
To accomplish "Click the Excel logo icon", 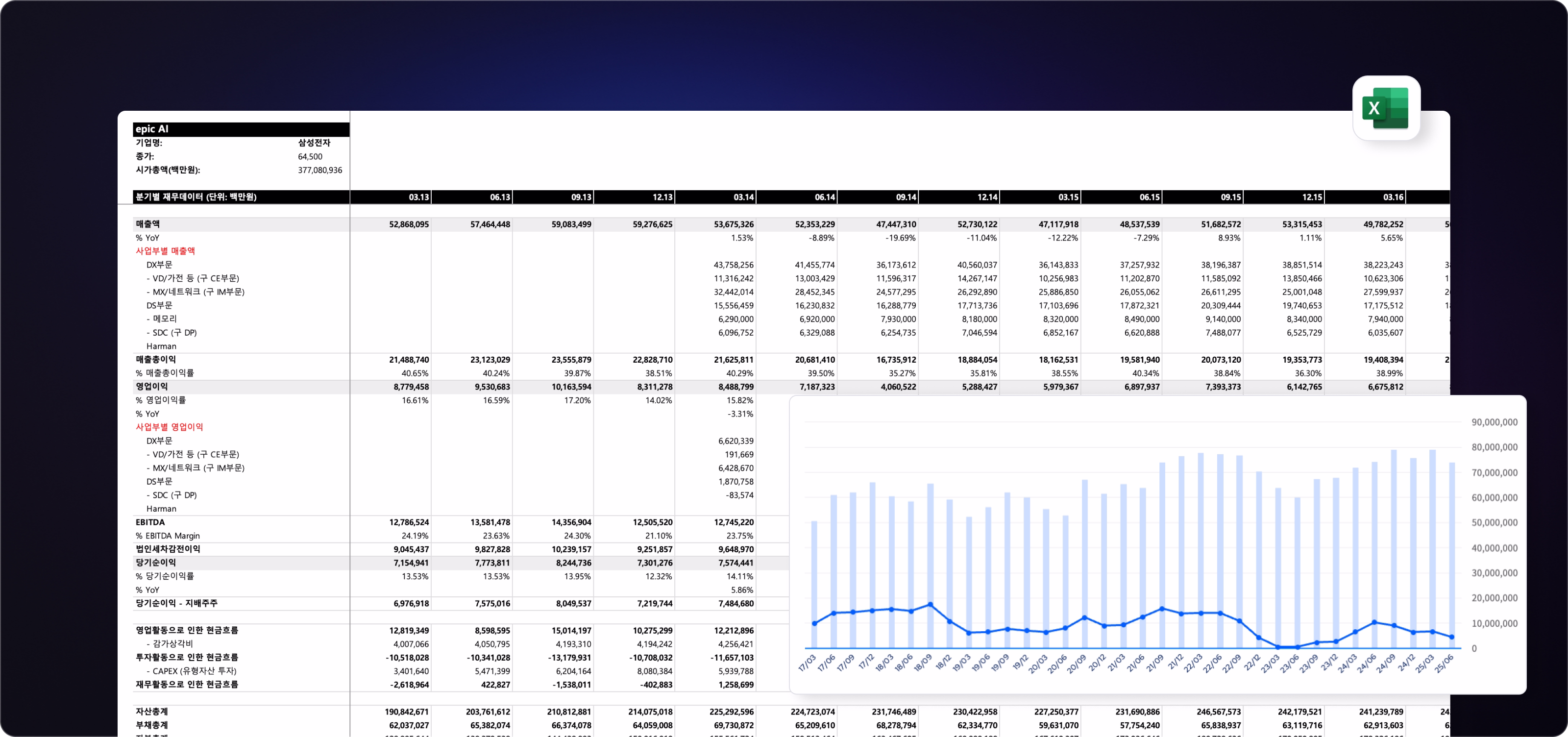I will pyautogui.click(x=1385, y=108).
